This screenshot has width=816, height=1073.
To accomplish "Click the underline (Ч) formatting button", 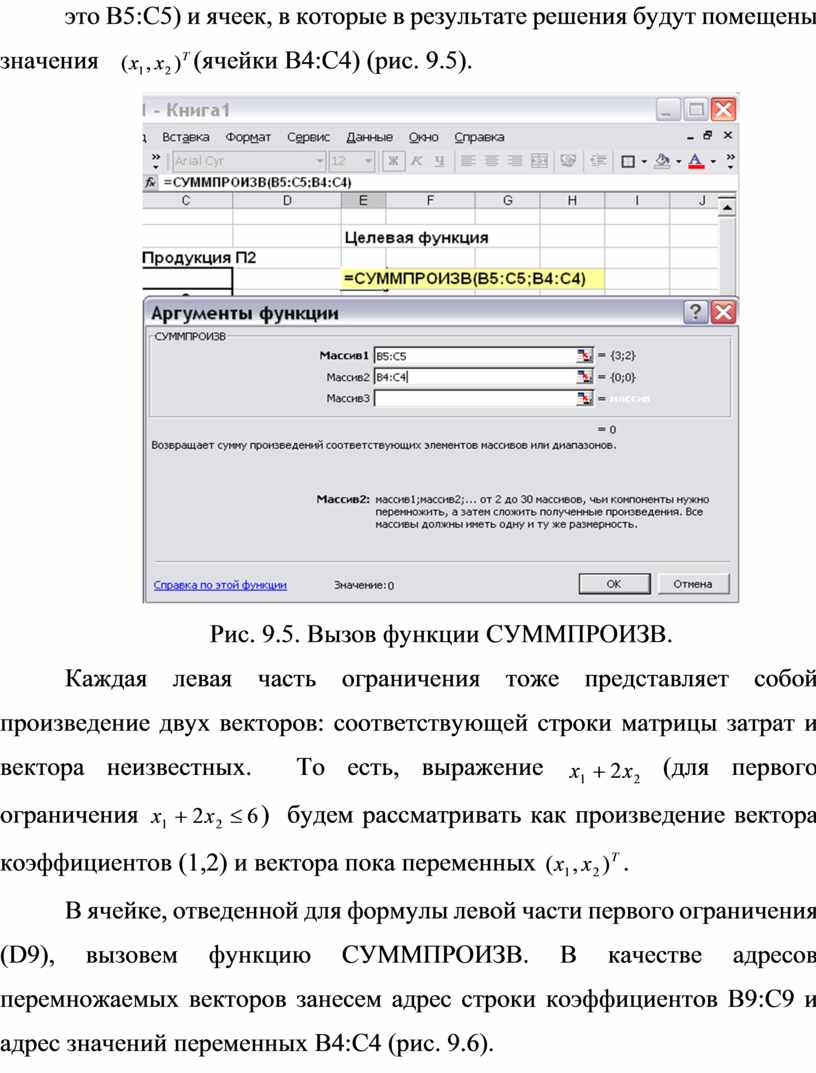I will (x=439, y=161).
